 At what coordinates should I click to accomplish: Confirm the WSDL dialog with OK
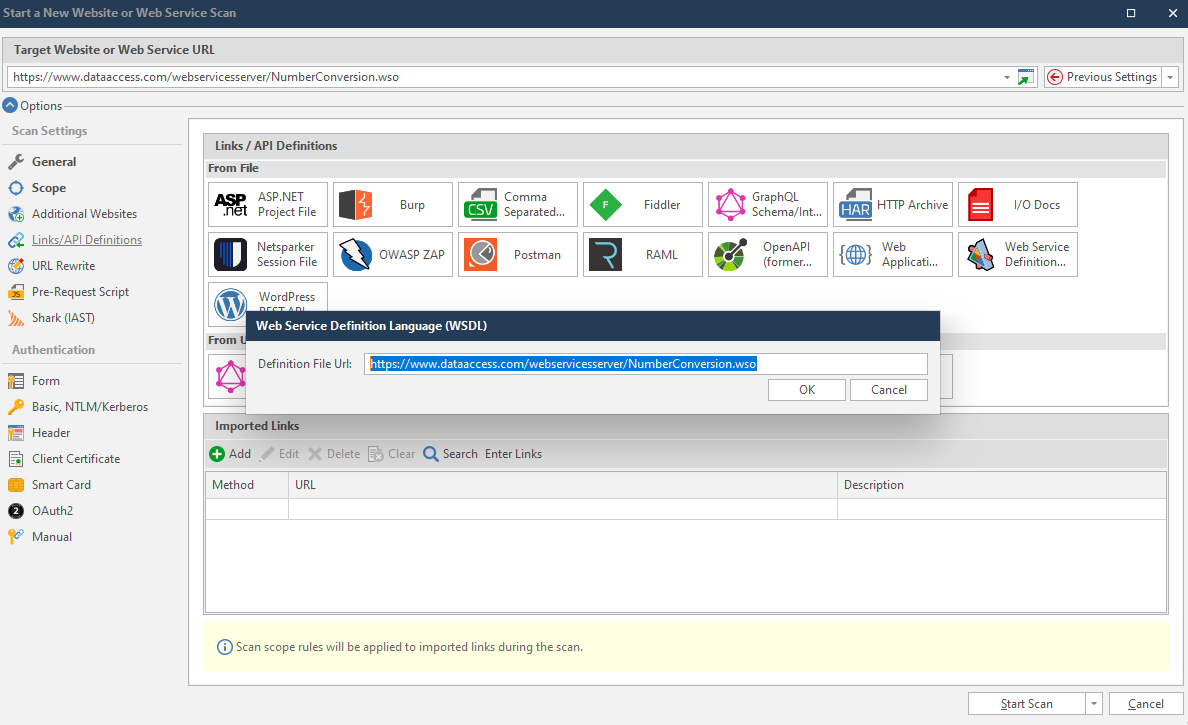click(x=807, y=390)
